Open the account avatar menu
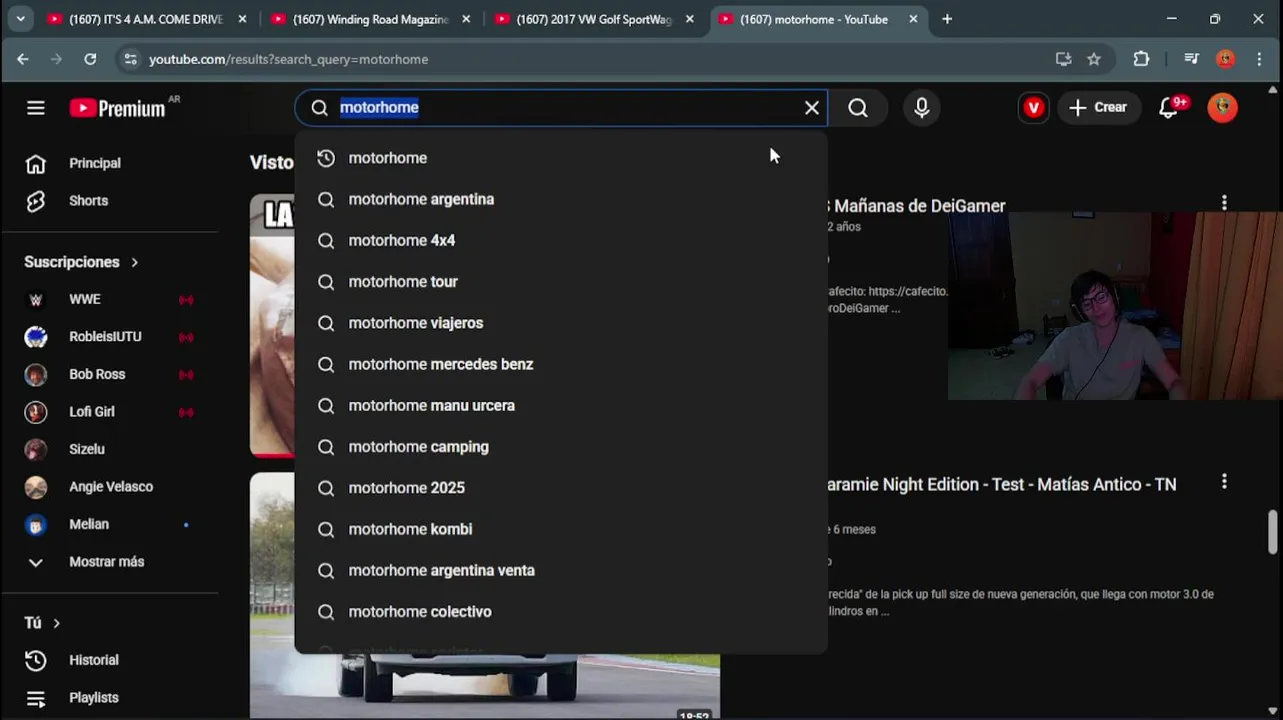 [x=1222, y=108]
